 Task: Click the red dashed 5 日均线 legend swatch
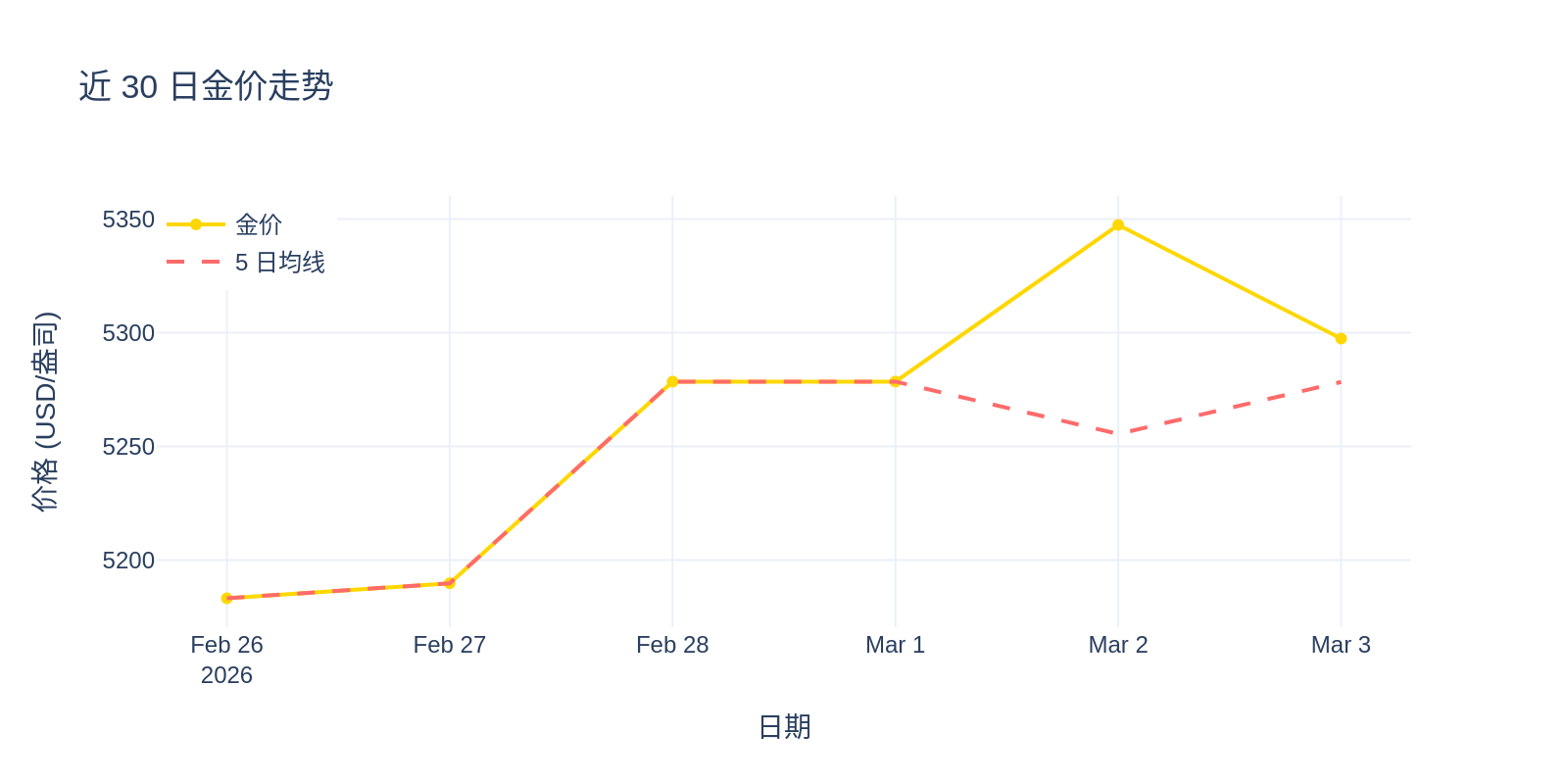194,263
